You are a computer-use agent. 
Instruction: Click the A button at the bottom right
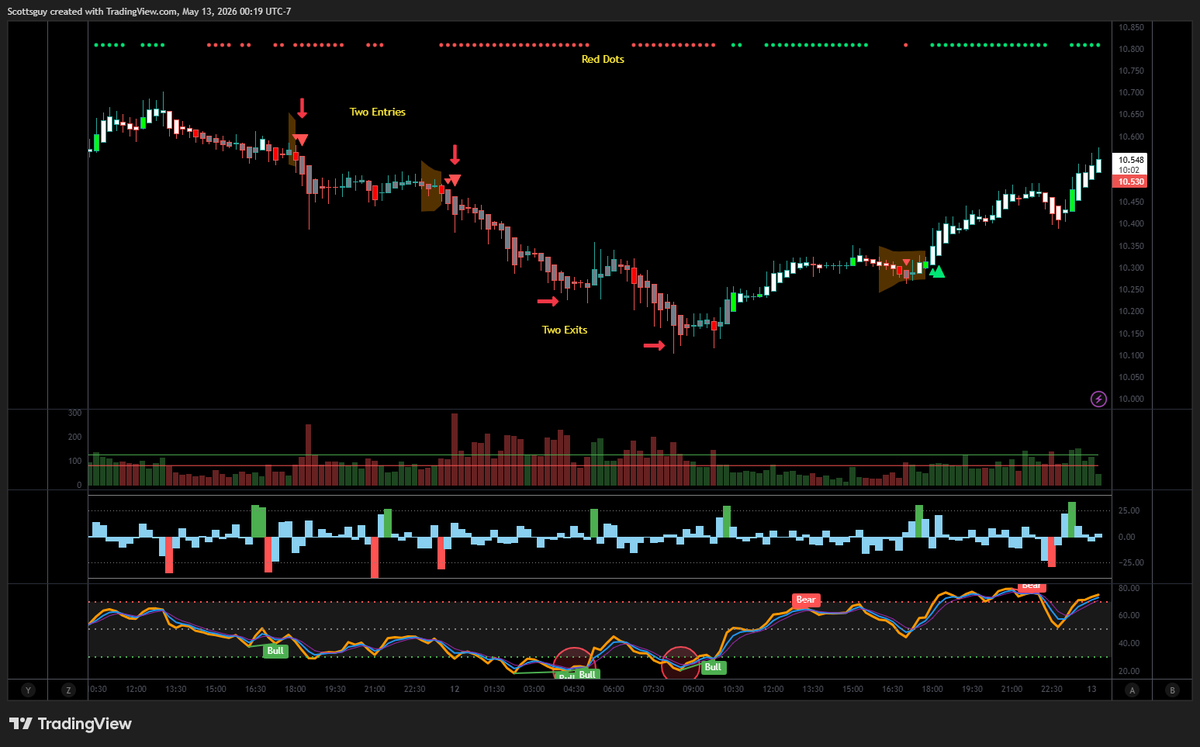[1131, 689]
